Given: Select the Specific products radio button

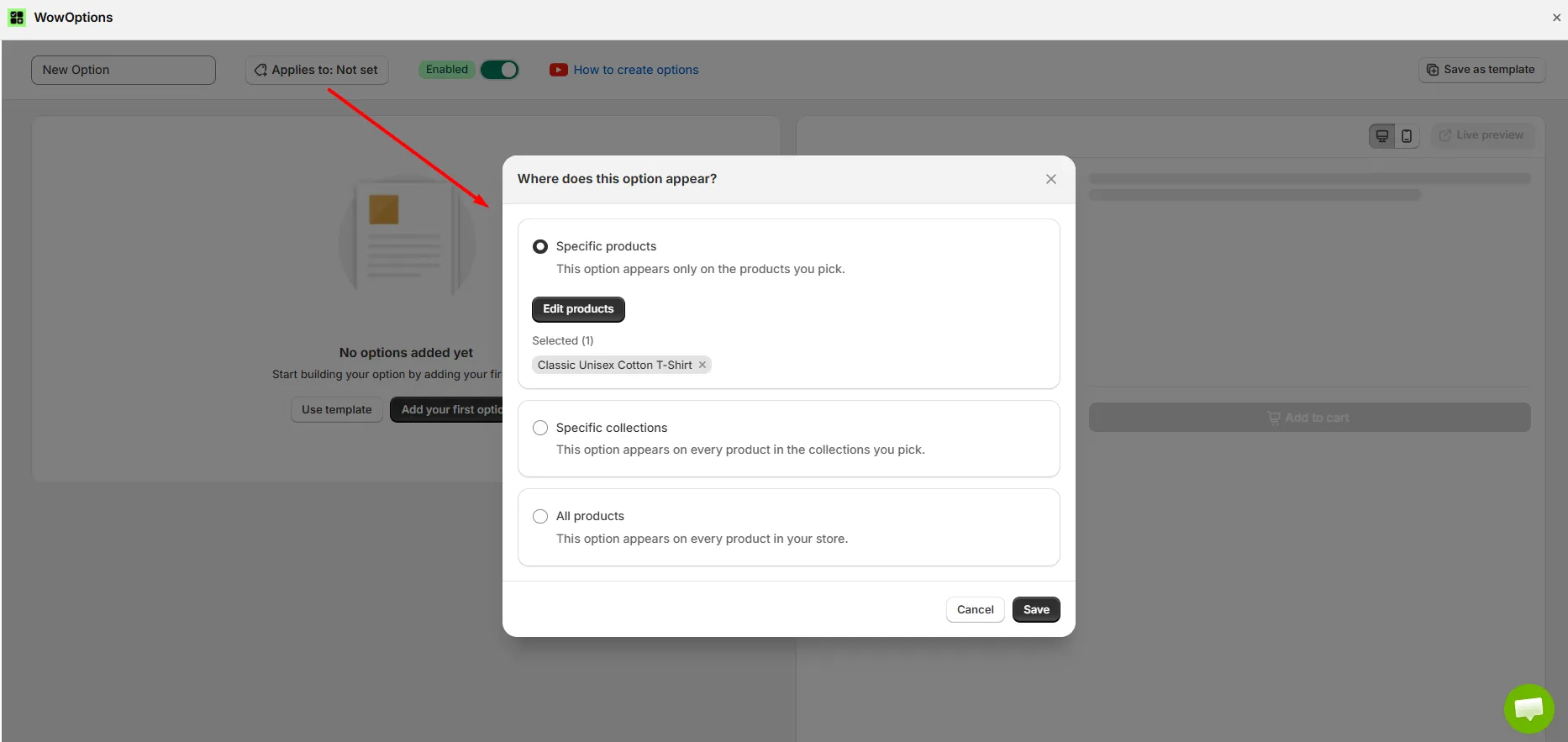Looking at the screenshot, I should (540, 246).
